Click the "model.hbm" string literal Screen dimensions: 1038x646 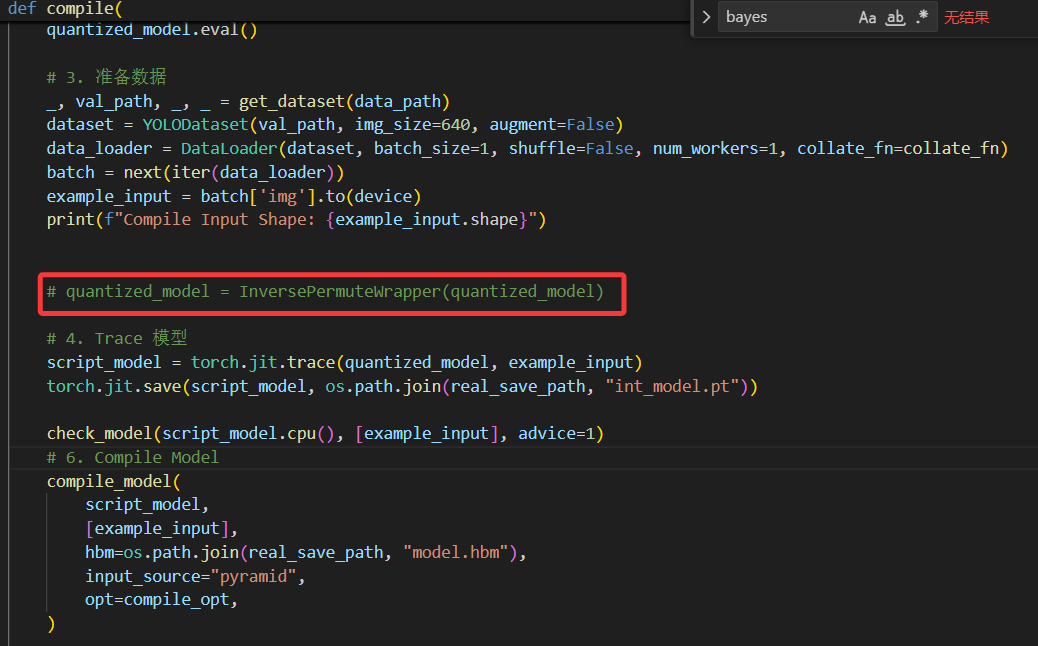click(462, 552)
